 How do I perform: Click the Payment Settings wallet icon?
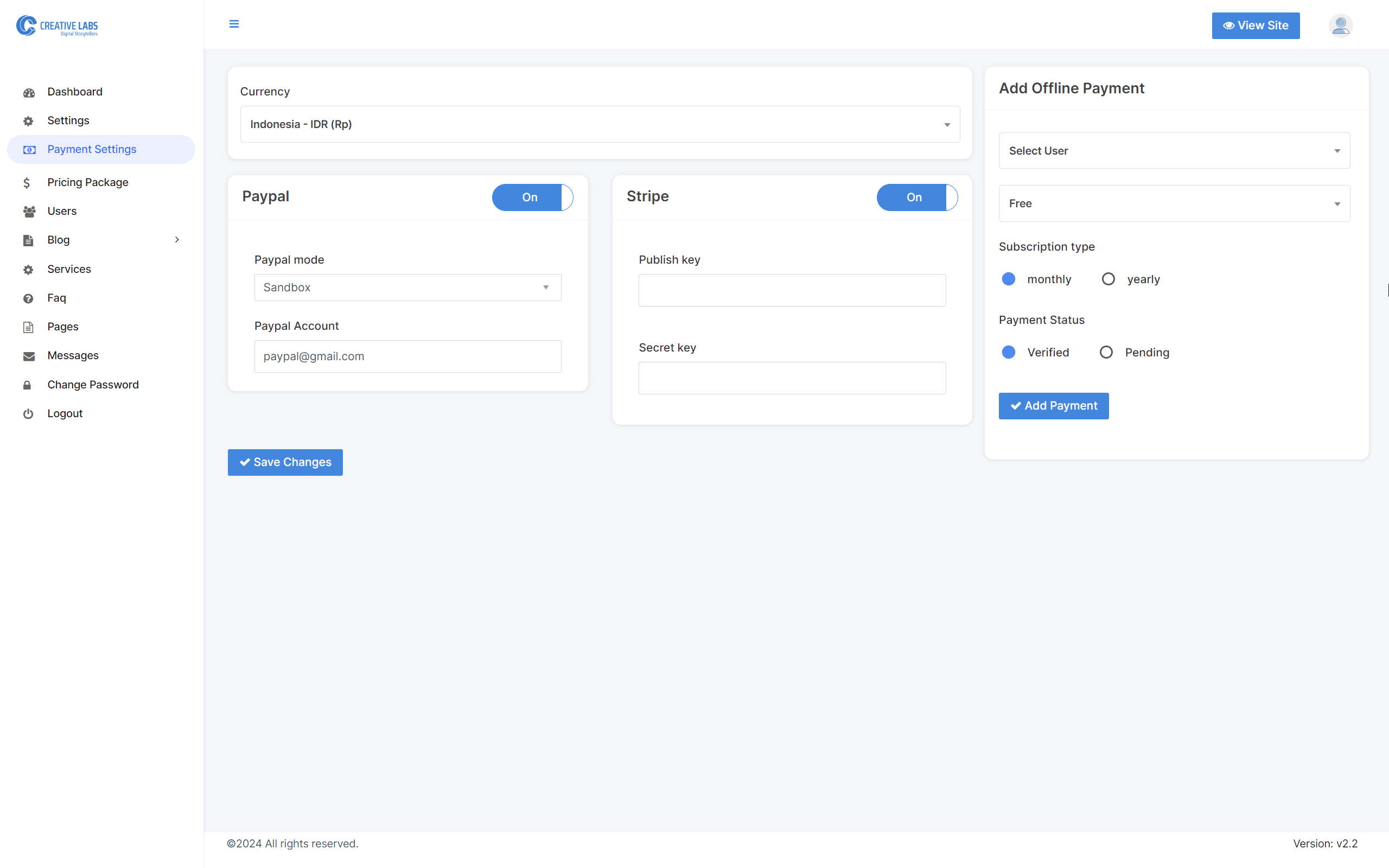point(29,149)
